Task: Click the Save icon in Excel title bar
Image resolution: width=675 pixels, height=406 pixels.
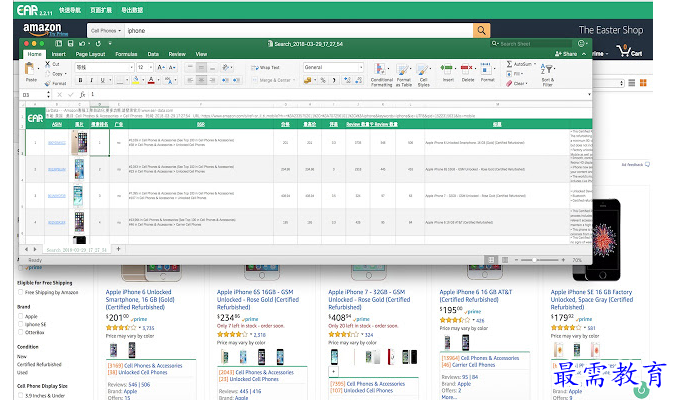Action: (x=70, y=43)
